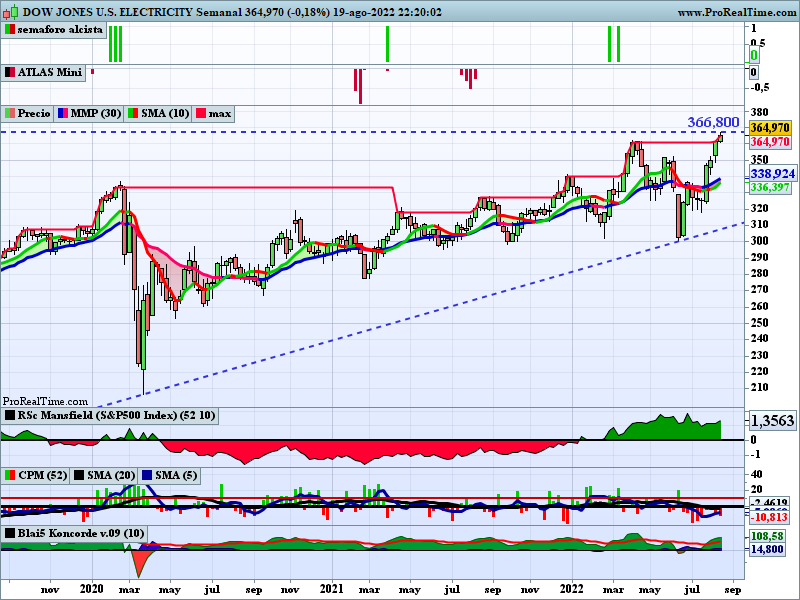Click the SMA (5) legend label
800x600 pixels.
tap(169, 476)
